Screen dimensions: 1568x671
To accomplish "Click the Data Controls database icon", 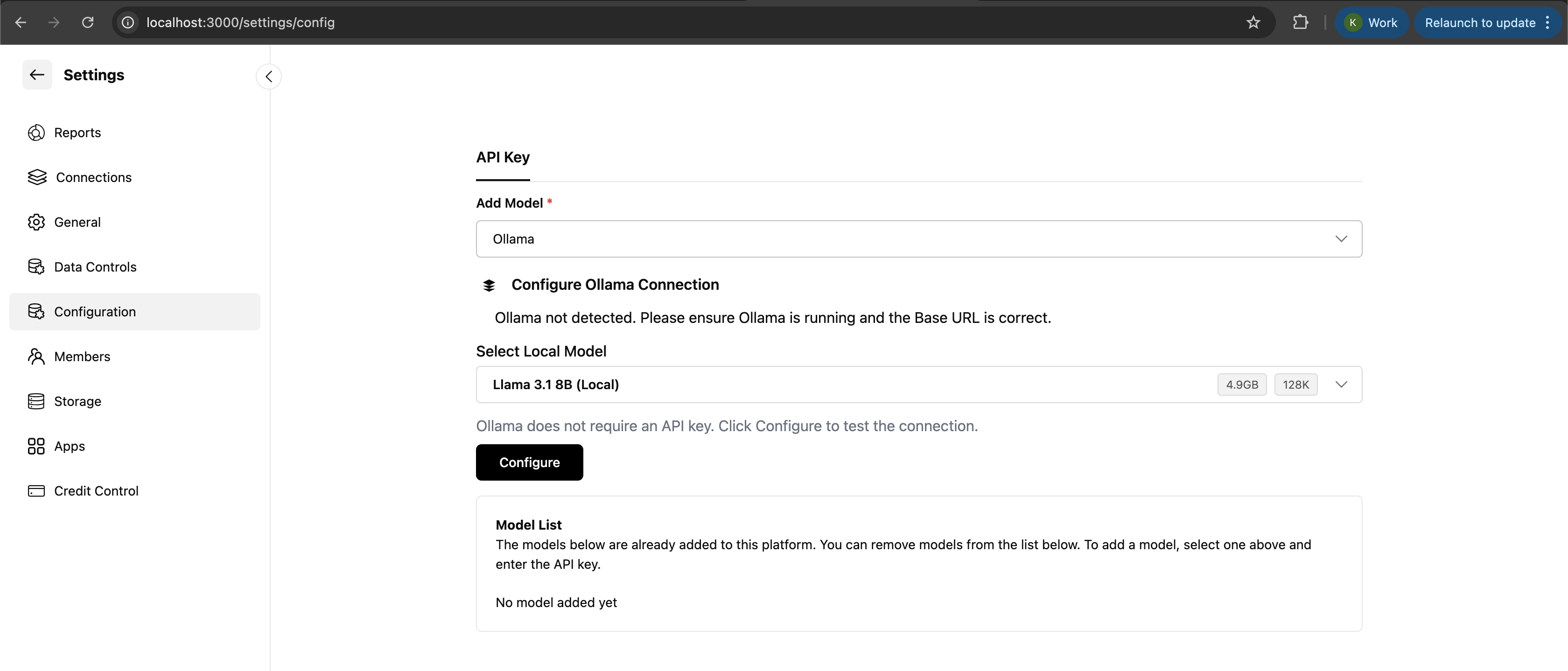I will [x=36, y=267].
